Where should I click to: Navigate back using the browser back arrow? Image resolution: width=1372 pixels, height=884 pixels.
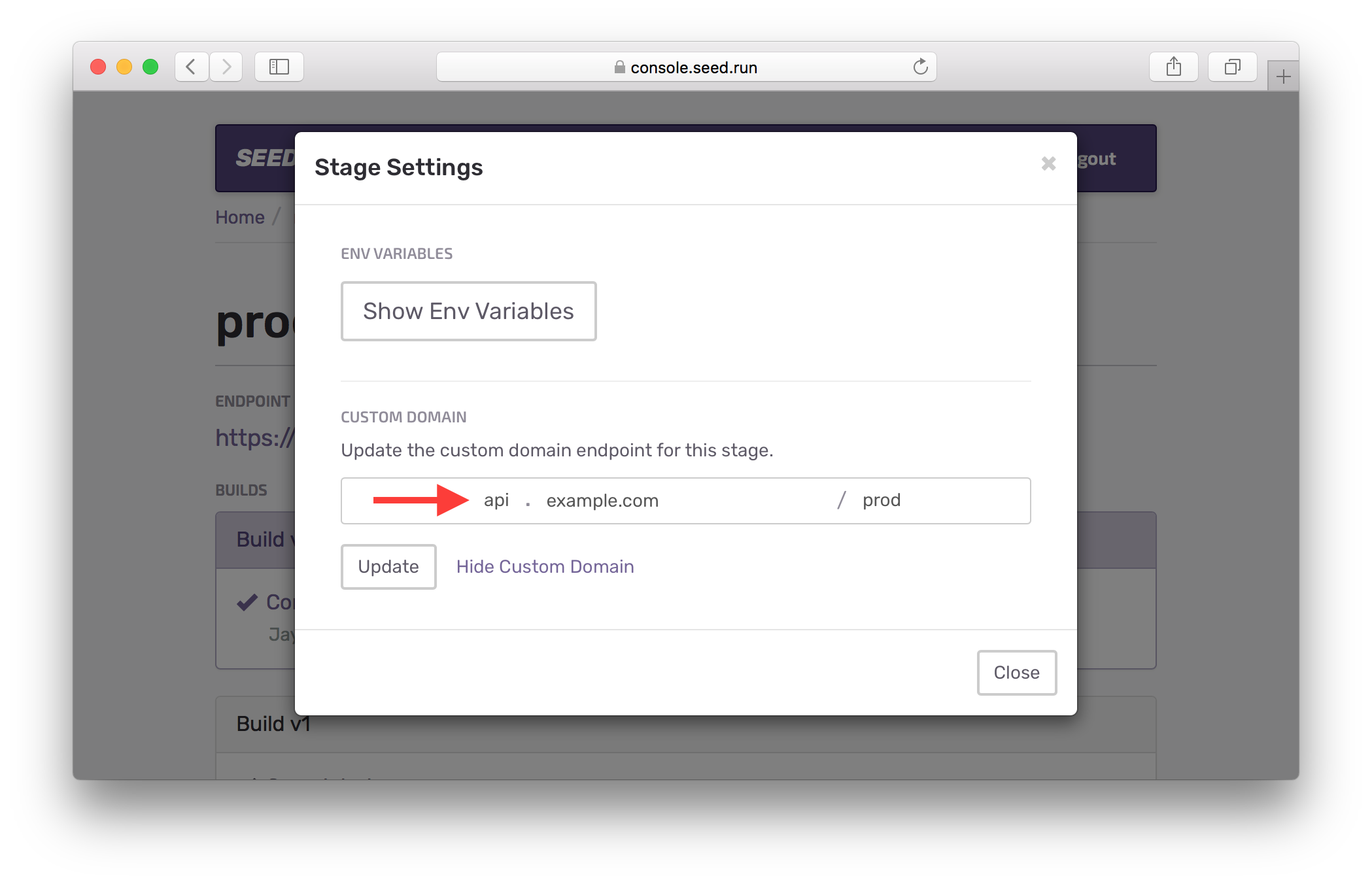(191, 66)
